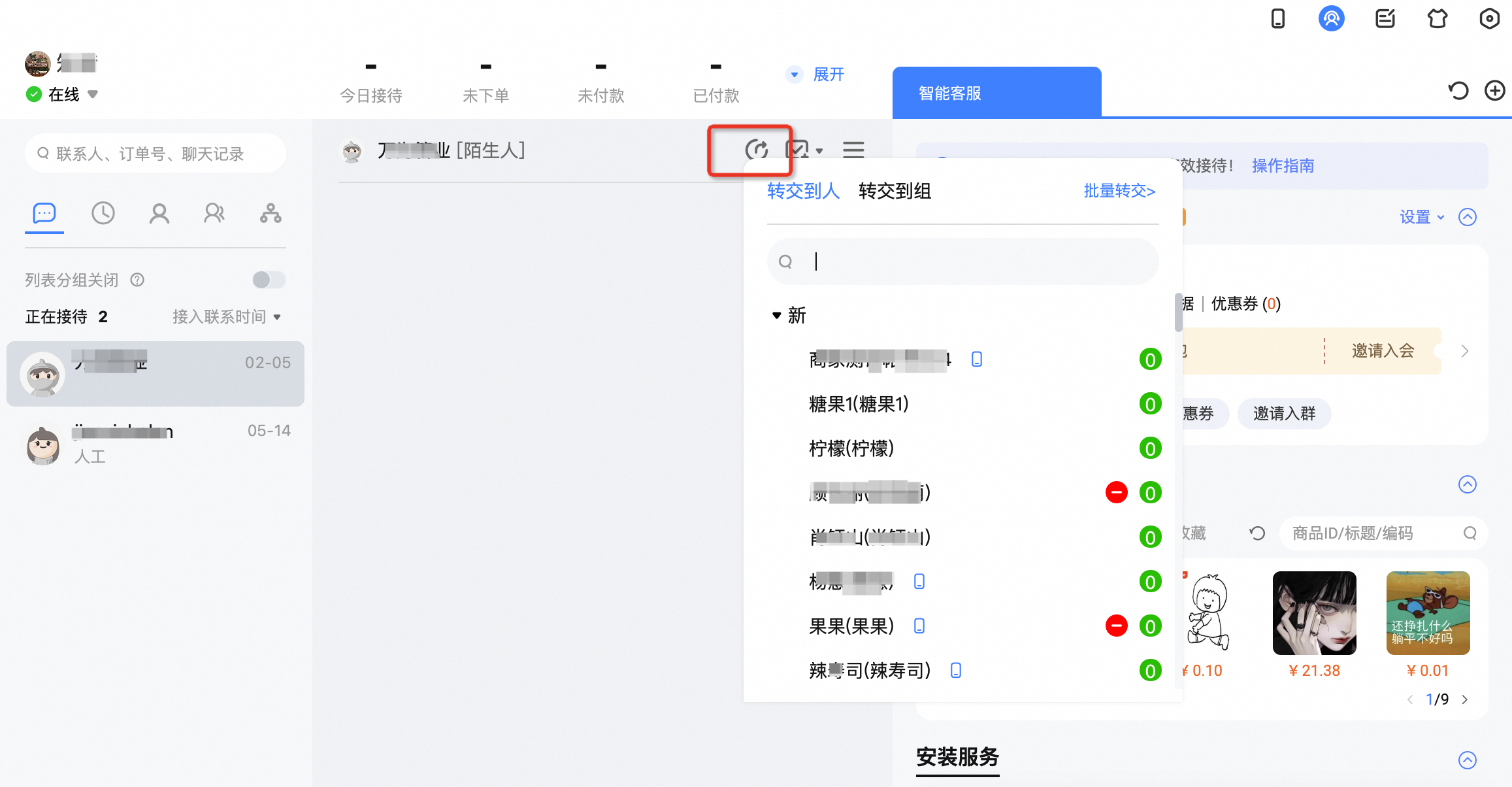
Task: Click the product search magnifier icon
Action: click(x=1470, y=533)
